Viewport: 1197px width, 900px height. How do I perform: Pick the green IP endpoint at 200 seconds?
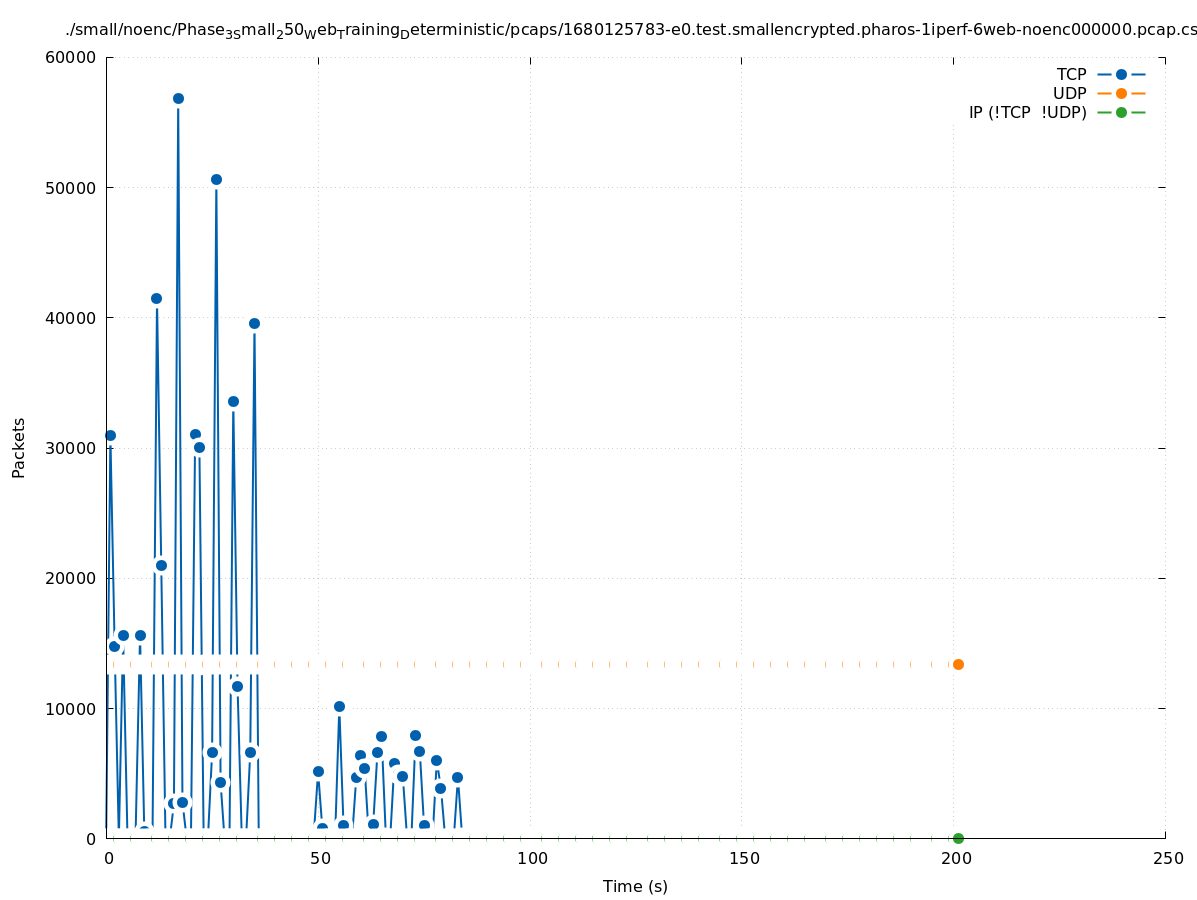pyautogui.click(x=958, y=838)
